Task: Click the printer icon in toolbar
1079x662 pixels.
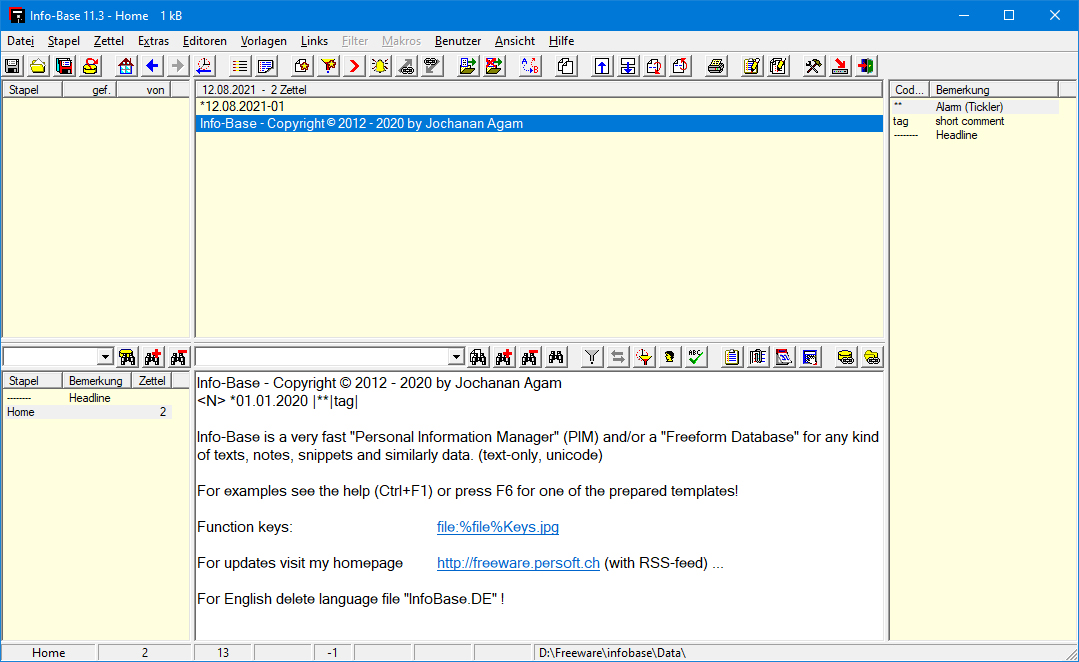Action: coord(716,66)
